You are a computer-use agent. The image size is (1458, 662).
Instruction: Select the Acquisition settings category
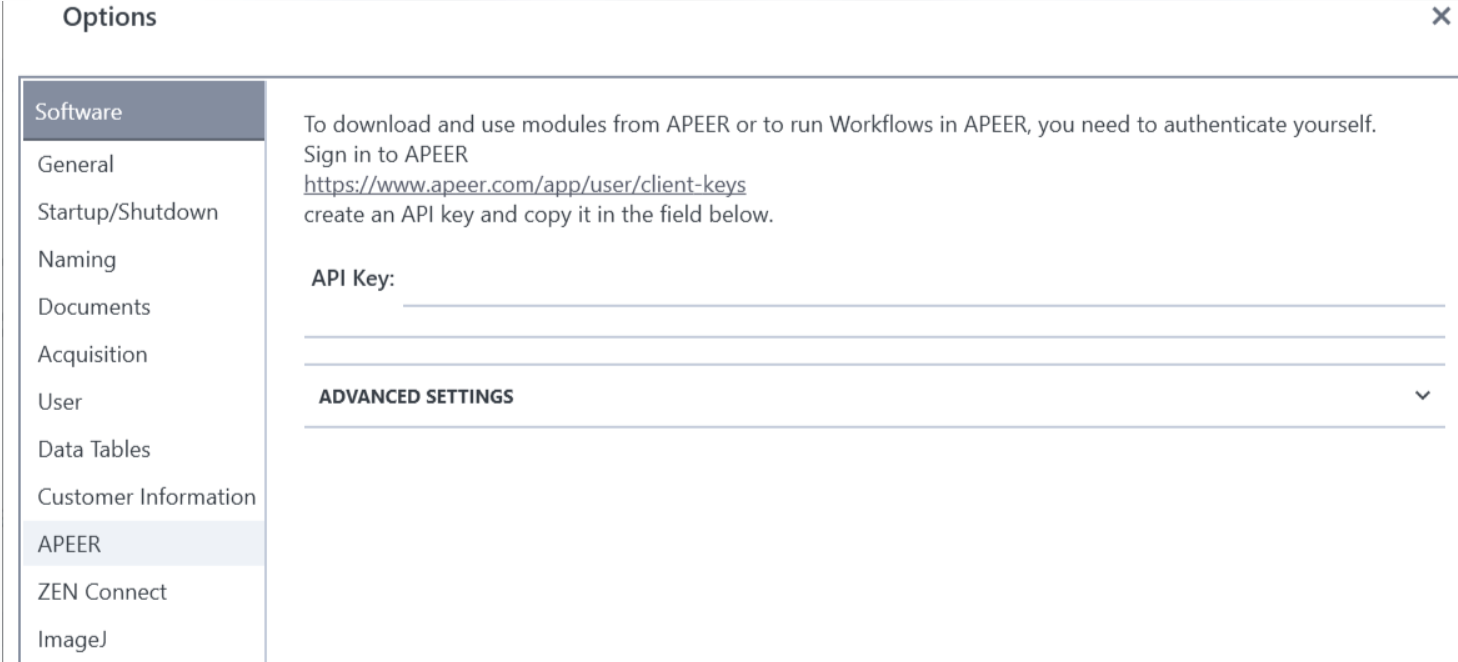click(92, 354)
